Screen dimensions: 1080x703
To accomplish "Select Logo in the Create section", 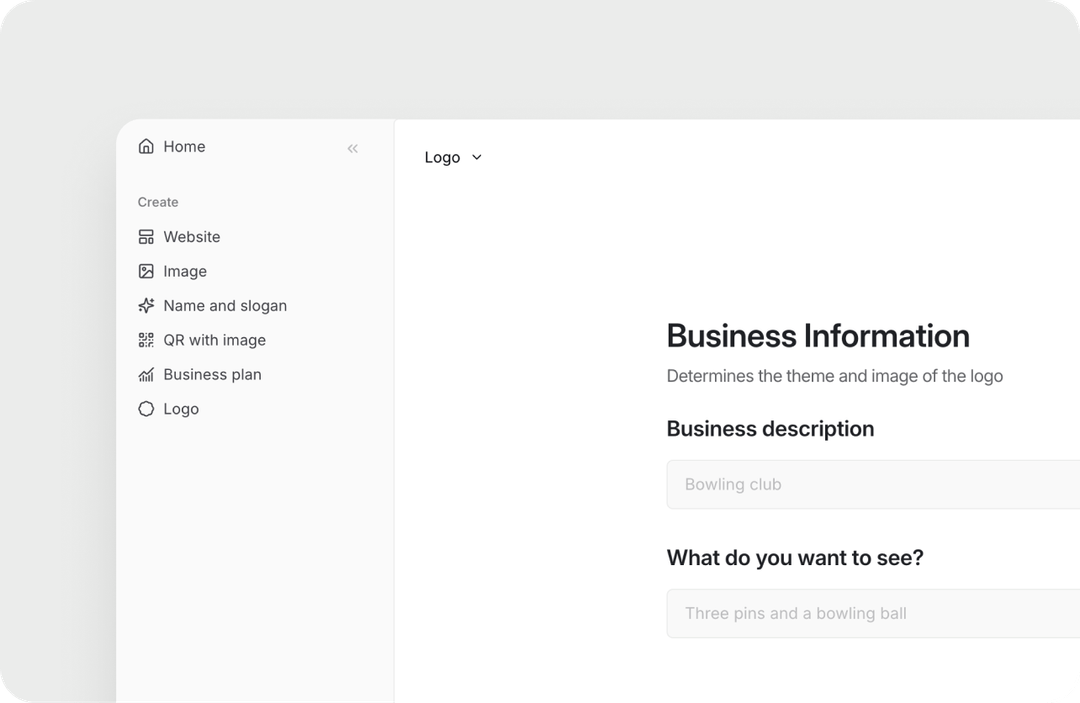I will 181,409.
